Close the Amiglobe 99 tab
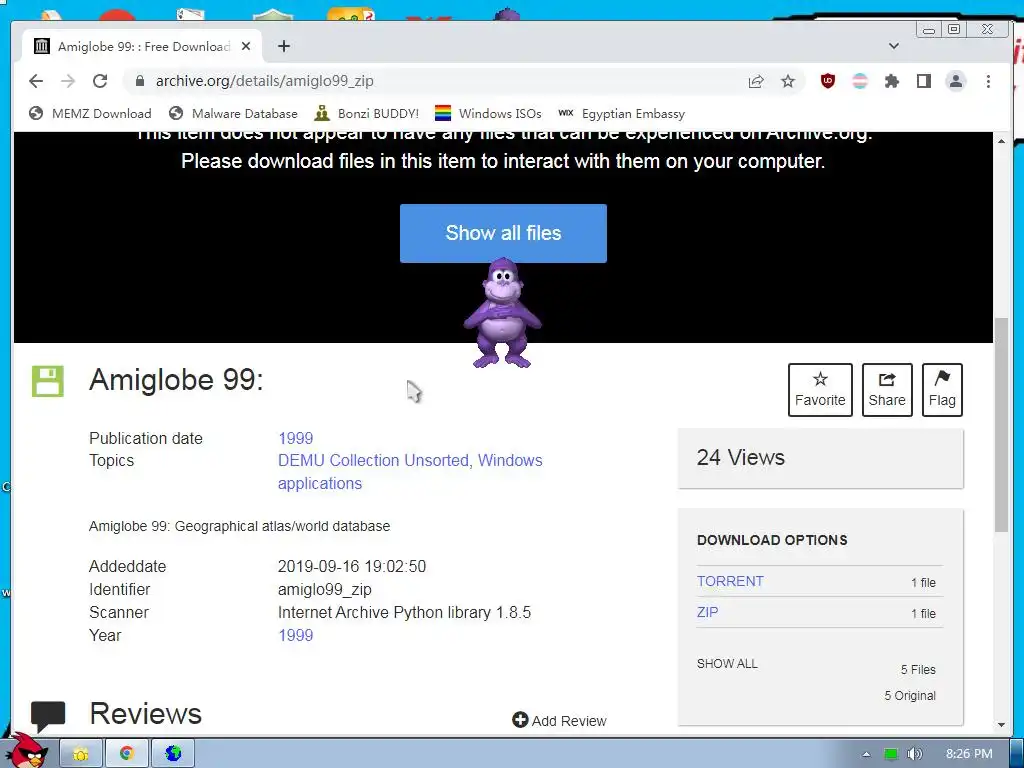This screenshot has width=1024, height=768. coord(246,46)
